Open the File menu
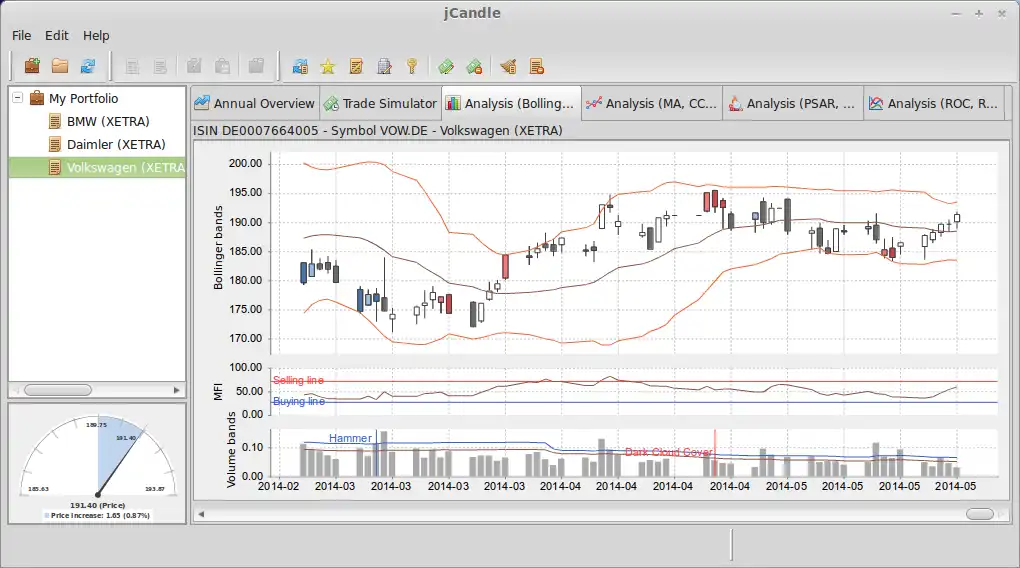The height and width of the screenshot is (568, 1020). [21, 36]
